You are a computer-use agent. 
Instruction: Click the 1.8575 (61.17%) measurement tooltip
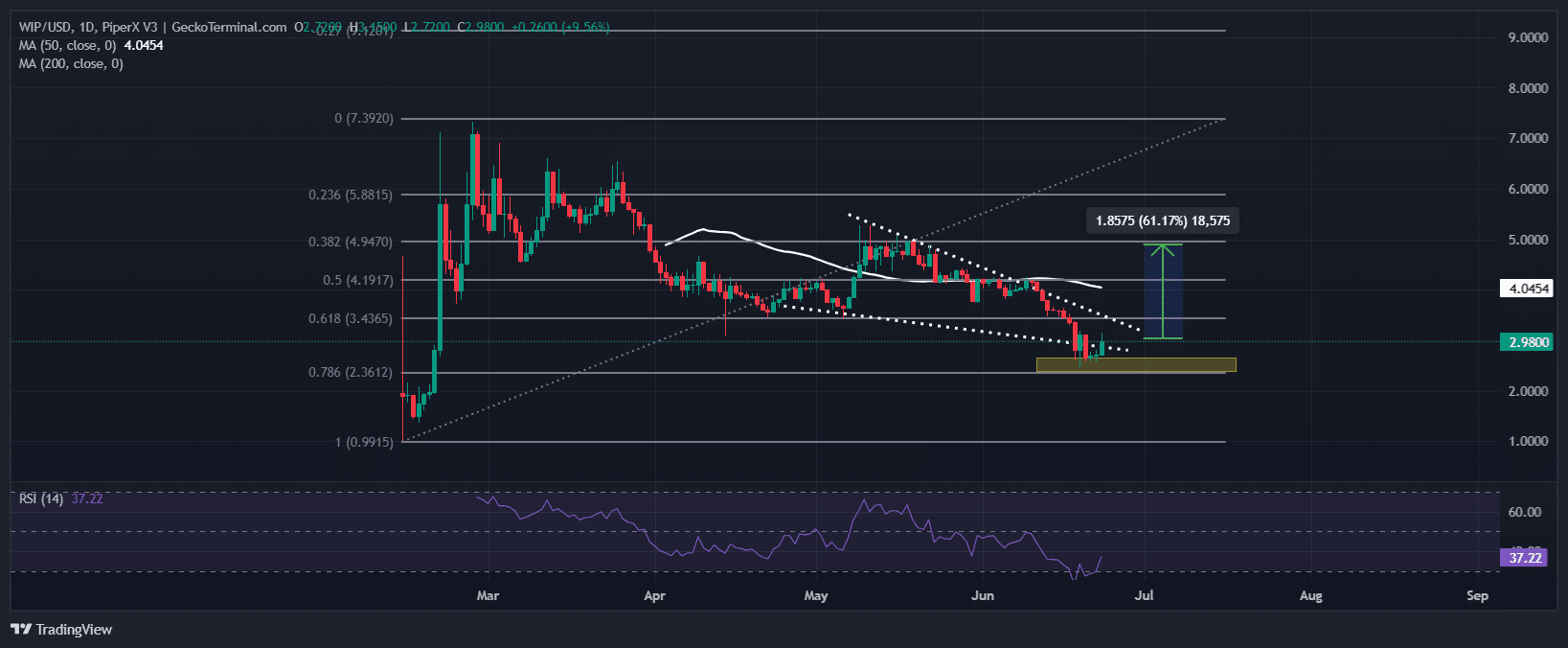tap(1163, 220)
